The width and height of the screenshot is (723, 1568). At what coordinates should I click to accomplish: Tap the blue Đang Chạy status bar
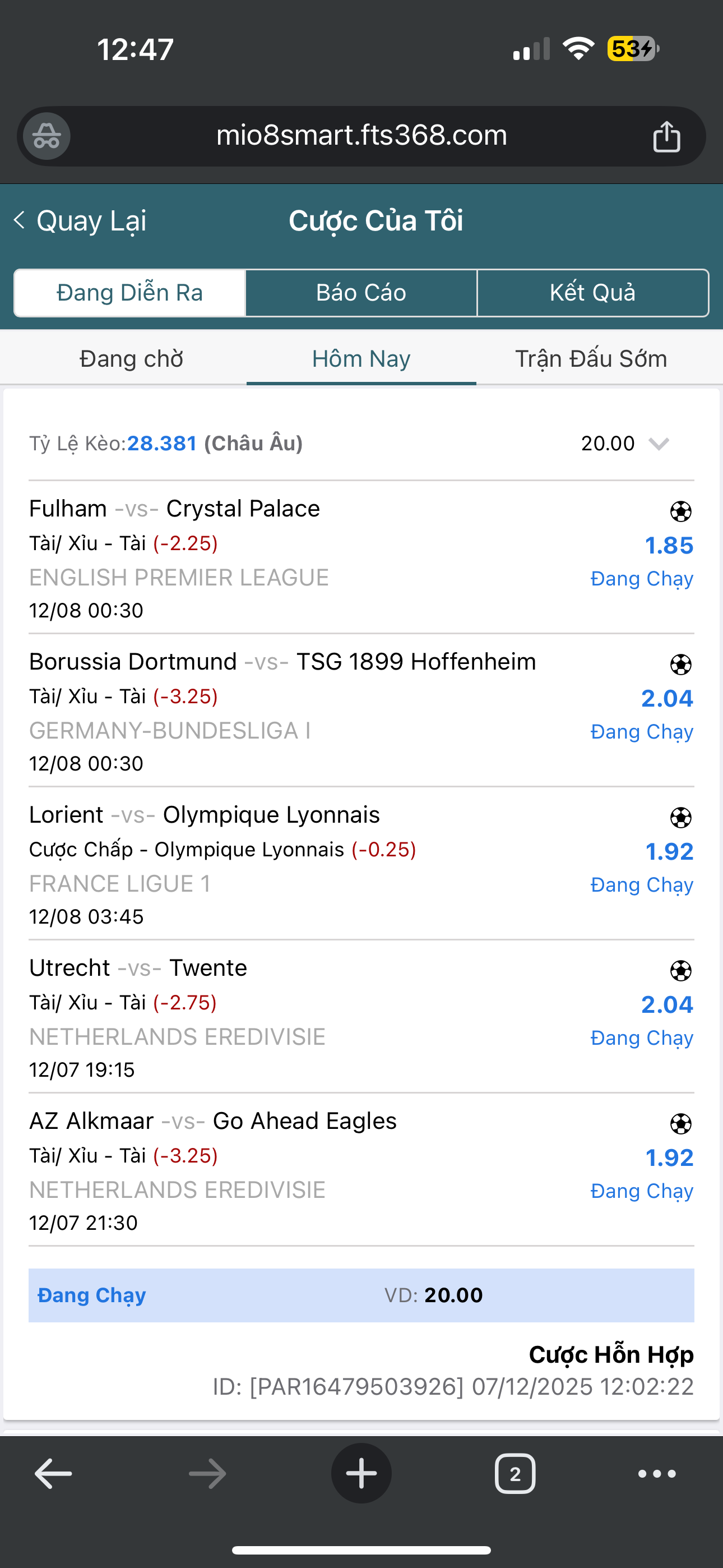[361, 1295]
